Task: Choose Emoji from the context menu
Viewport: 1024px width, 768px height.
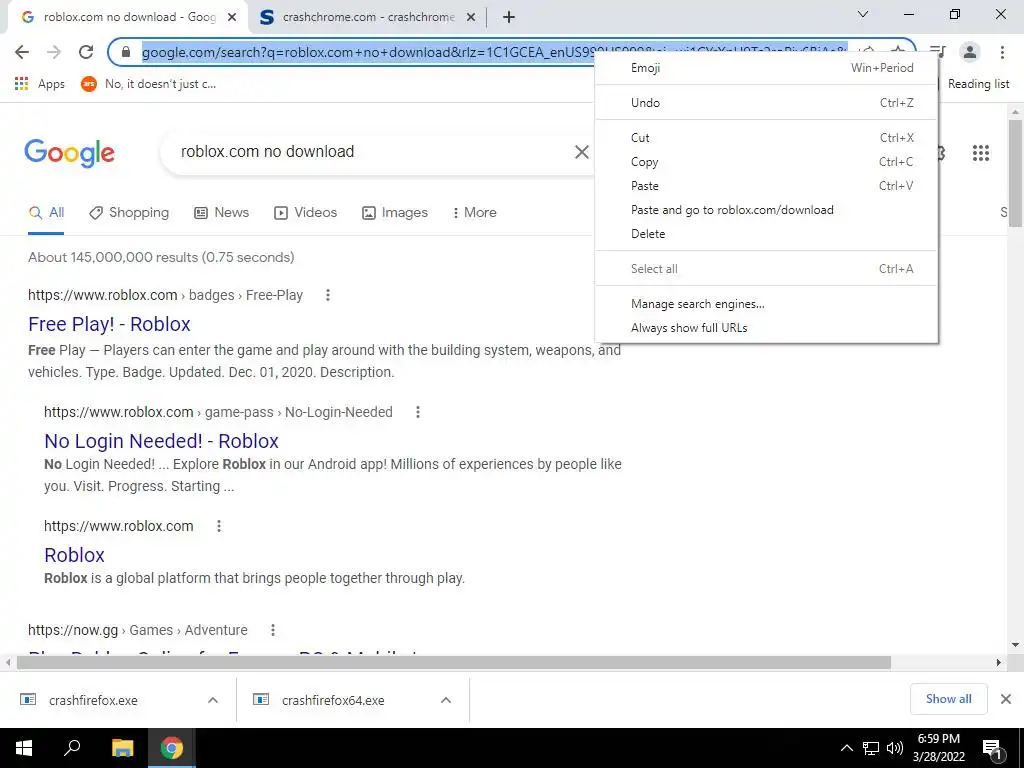Action: pos(767,68)
